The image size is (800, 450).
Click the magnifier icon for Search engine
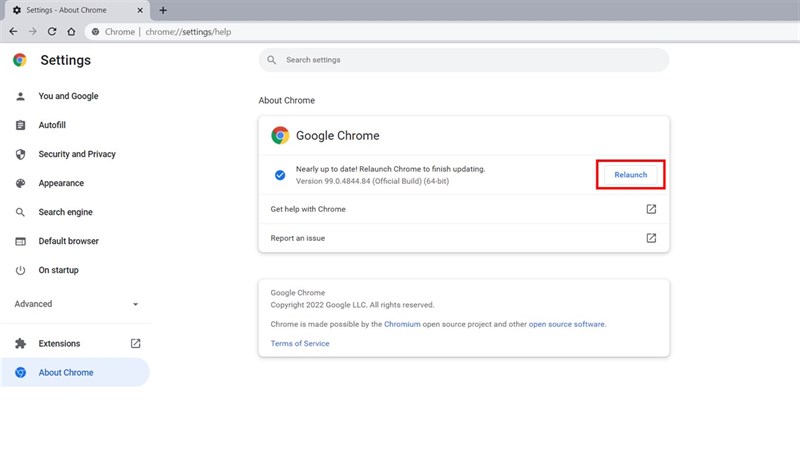[x=20, y=212]
